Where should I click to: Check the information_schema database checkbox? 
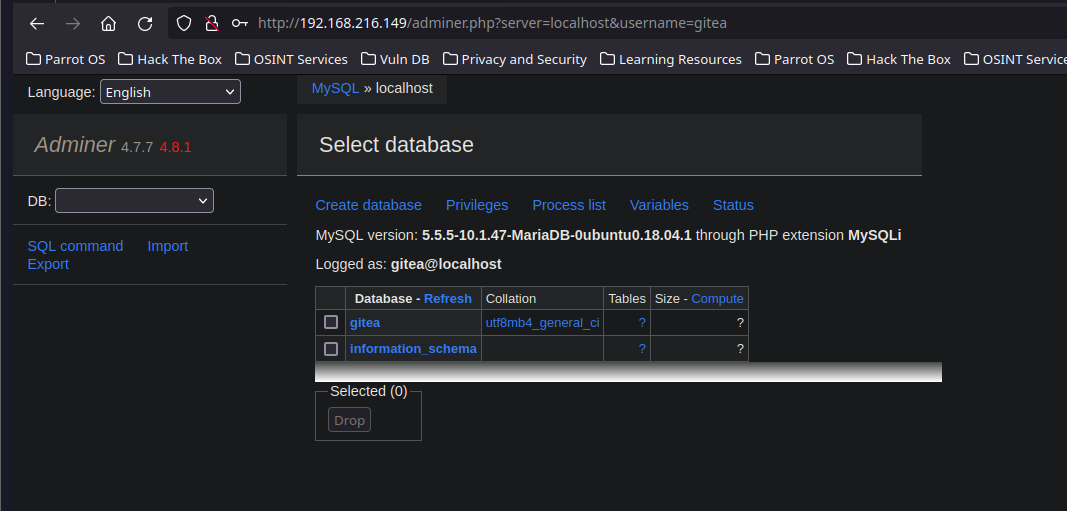(331, 349)
